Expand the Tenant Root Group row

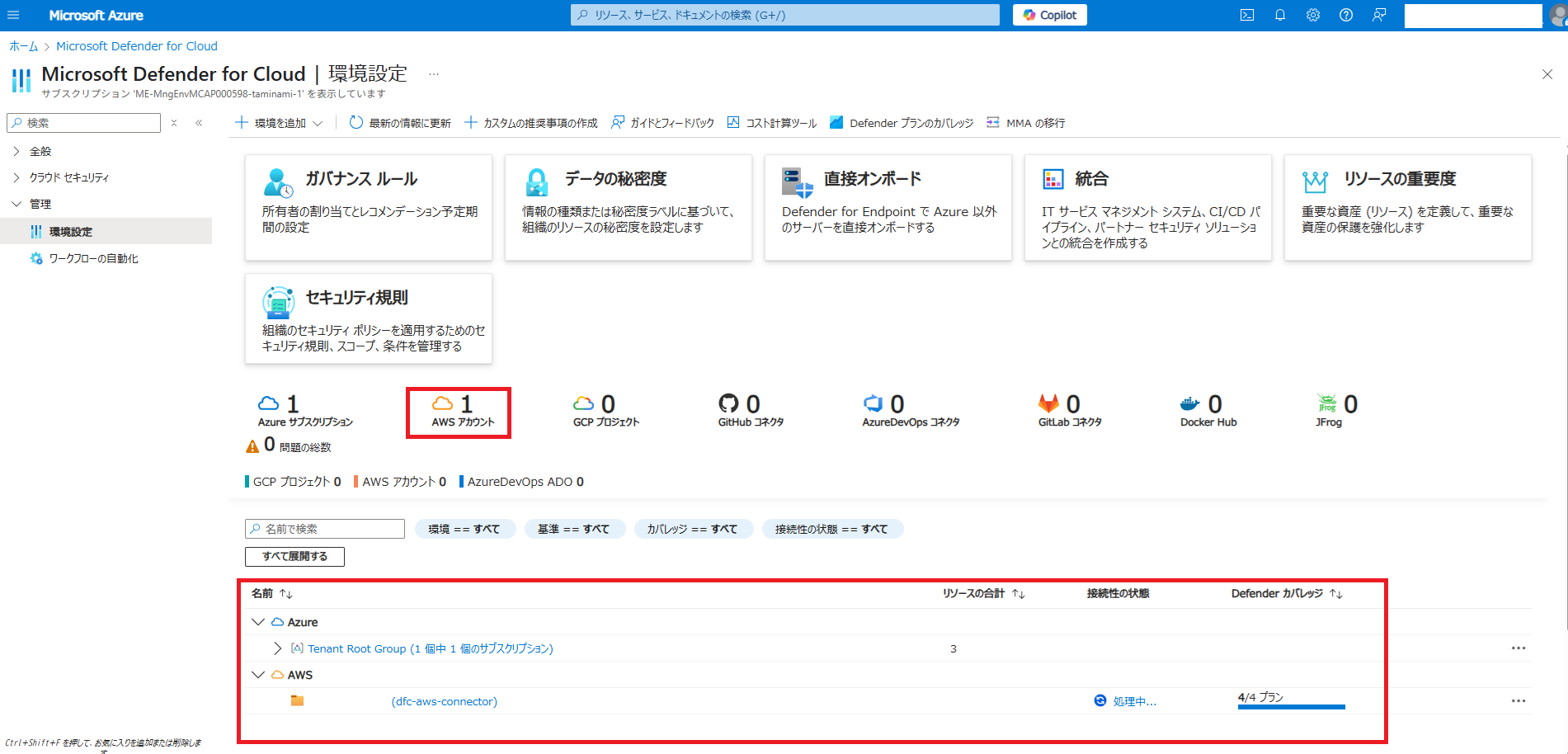point(278,648)
